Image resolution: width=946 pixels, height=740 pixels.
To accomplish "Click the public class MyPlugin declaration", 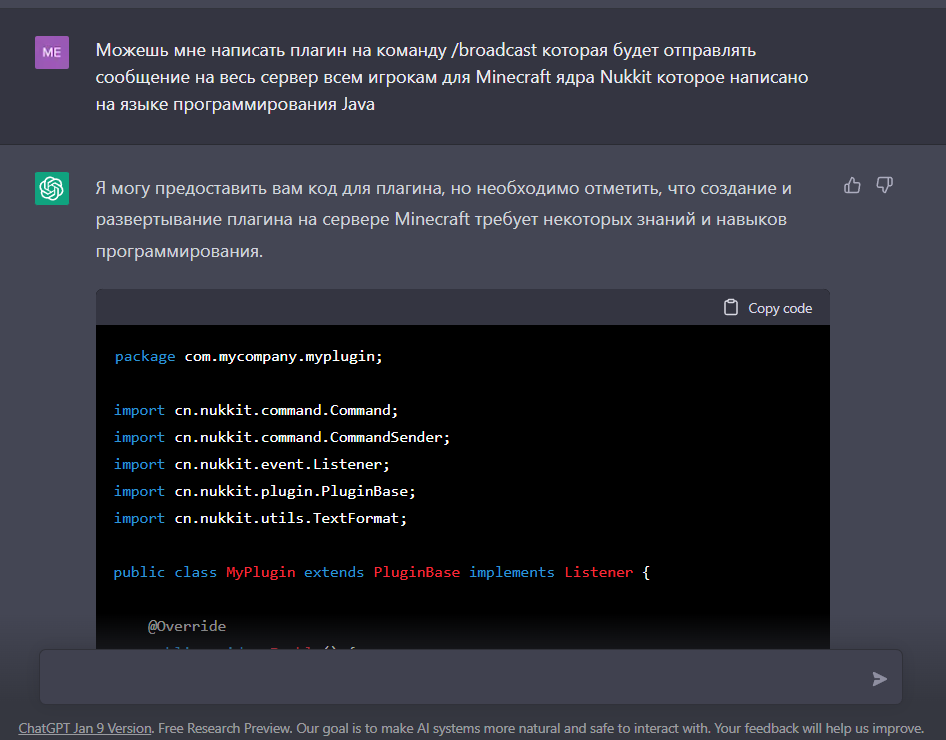I will tap(381, 572).
